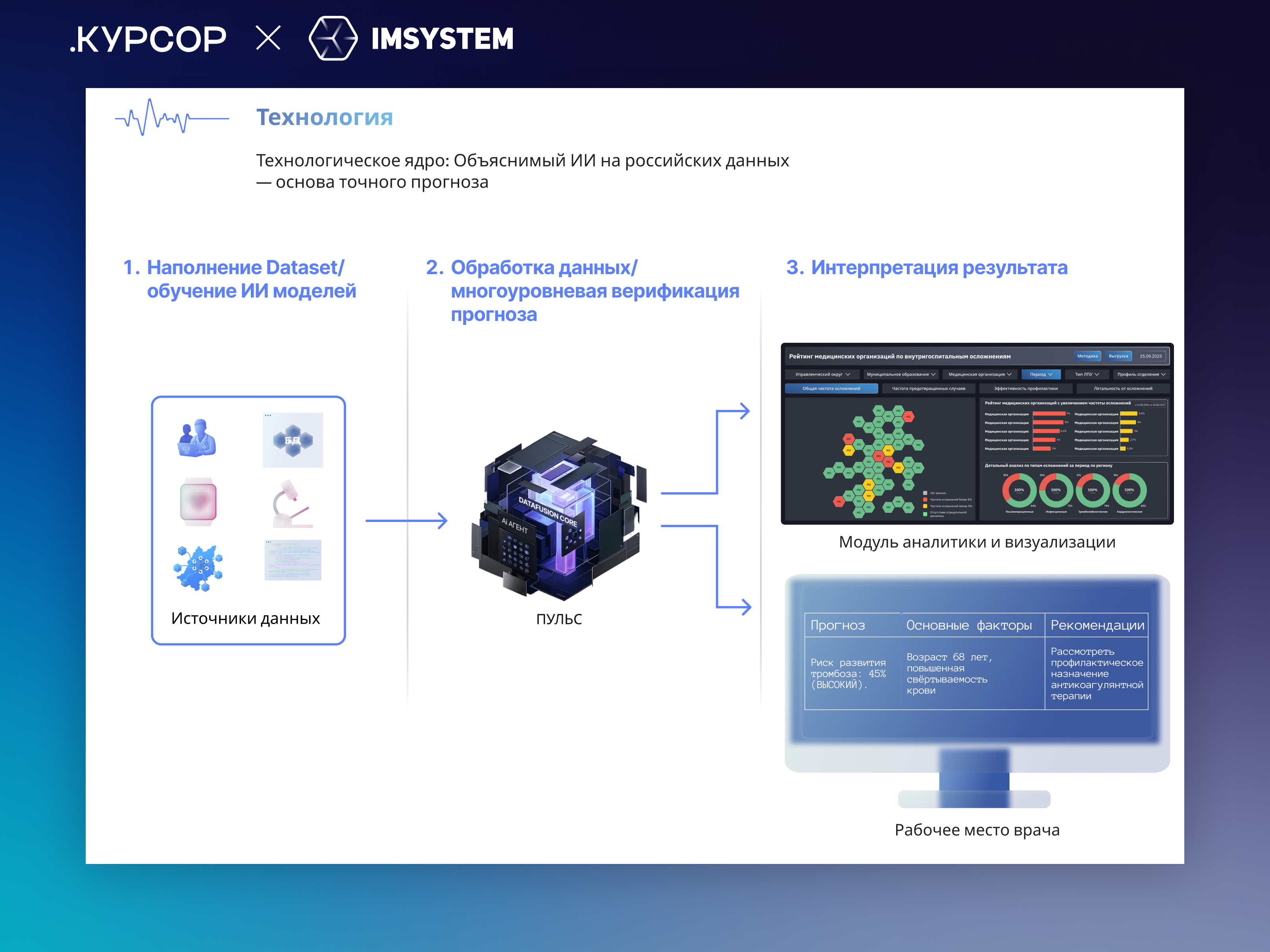Open the Муниципальное образование dropdown

(901, 374)
